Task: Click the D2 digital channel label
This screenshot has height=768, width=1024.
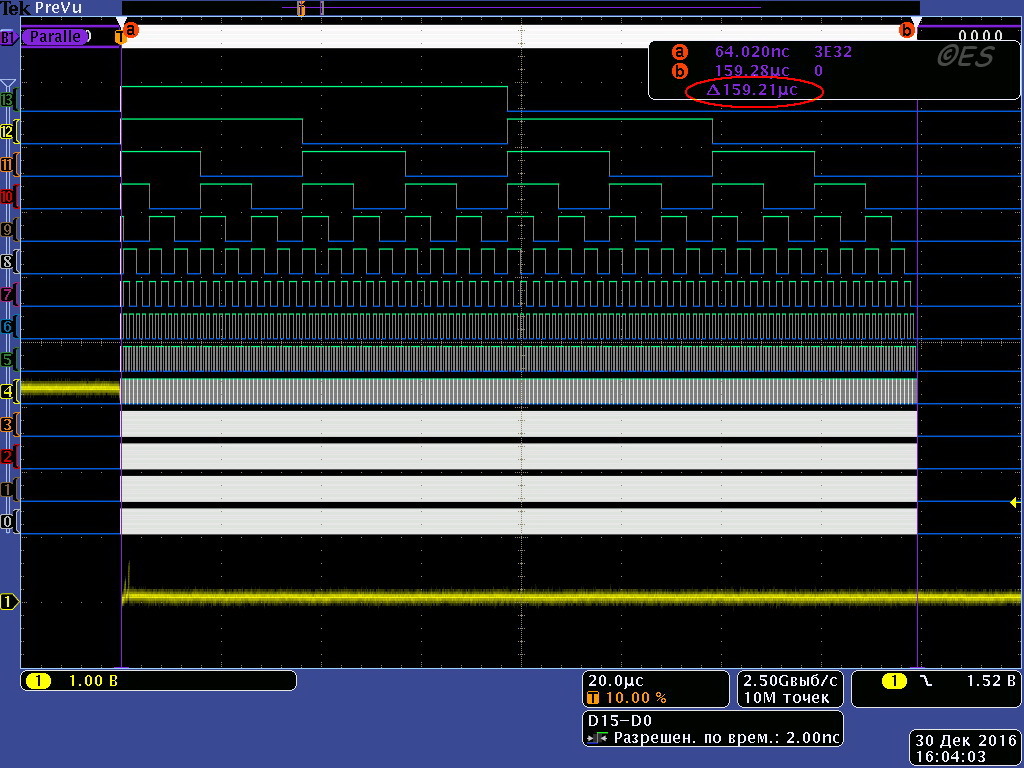Action: (7, 456)
